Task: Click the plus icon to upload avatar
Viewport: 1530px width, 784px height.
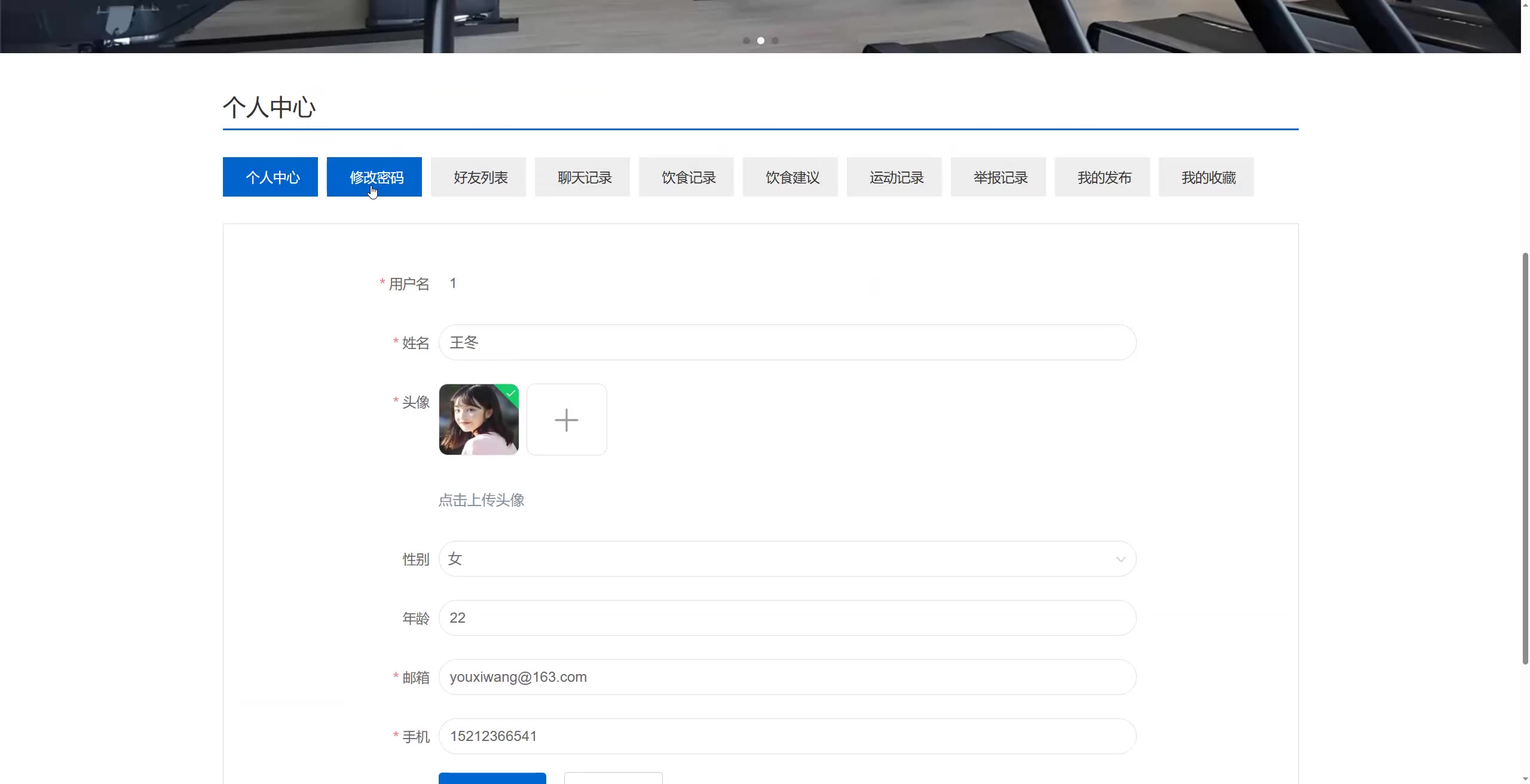Action: pyautogui.click(x=566, y=419)
